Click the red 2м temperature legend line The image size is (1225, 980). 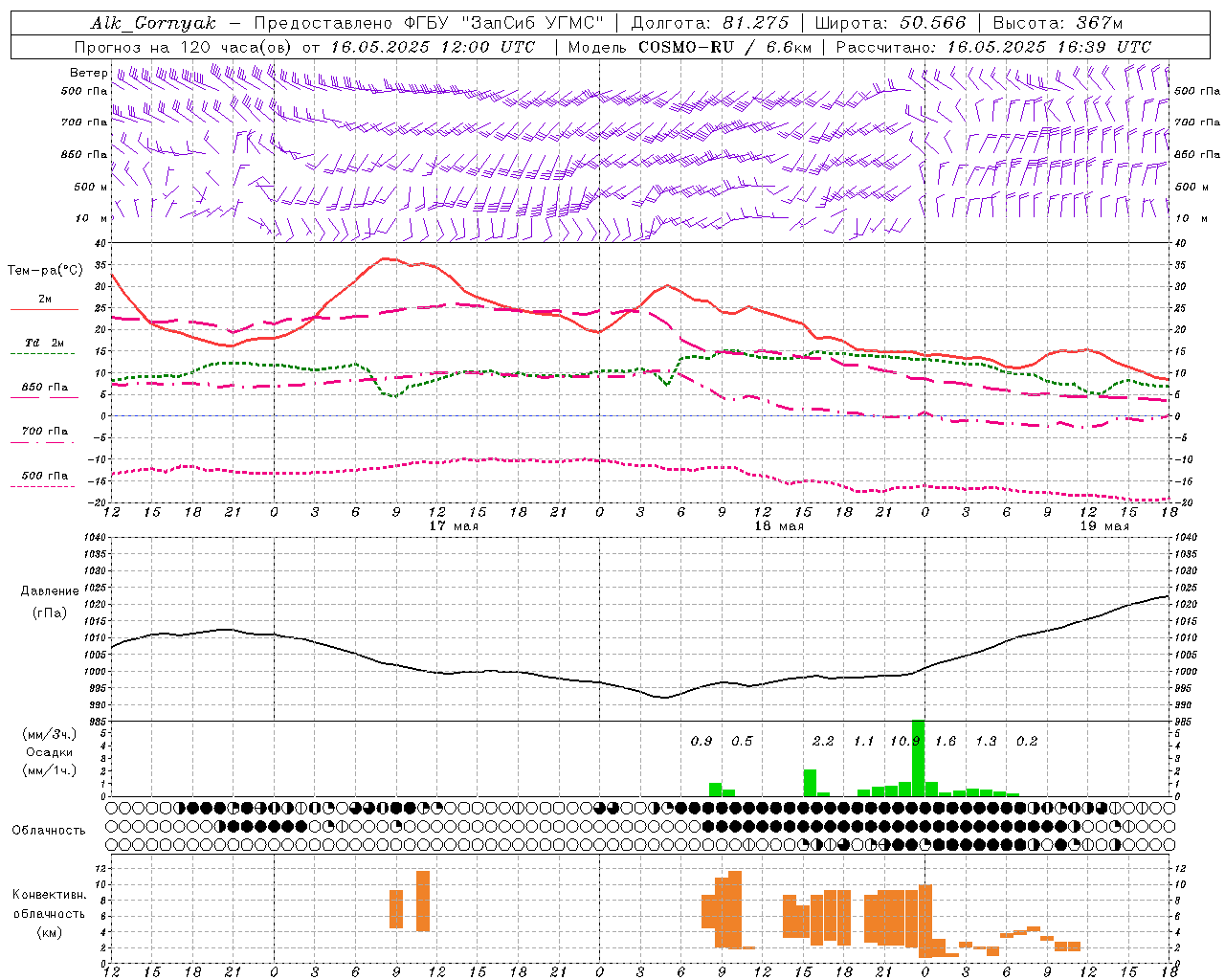tap(44, 309)
